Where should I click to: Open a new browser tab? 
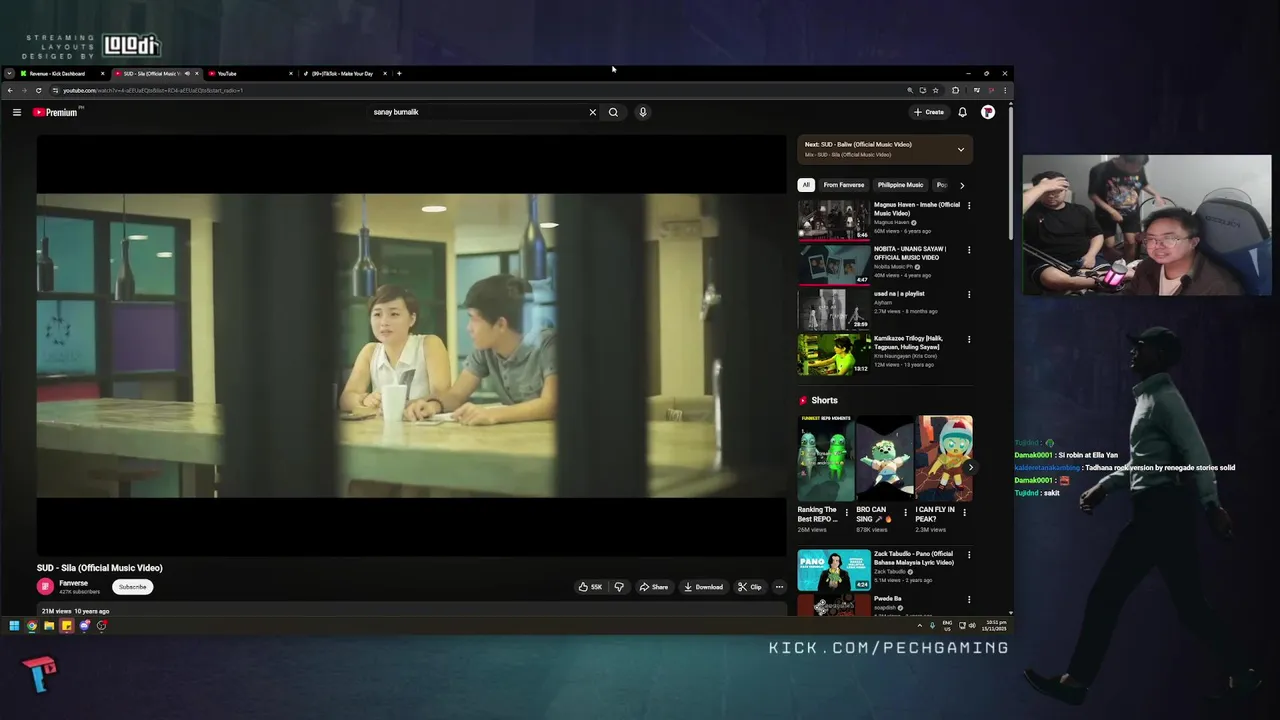tap(399, 73)
